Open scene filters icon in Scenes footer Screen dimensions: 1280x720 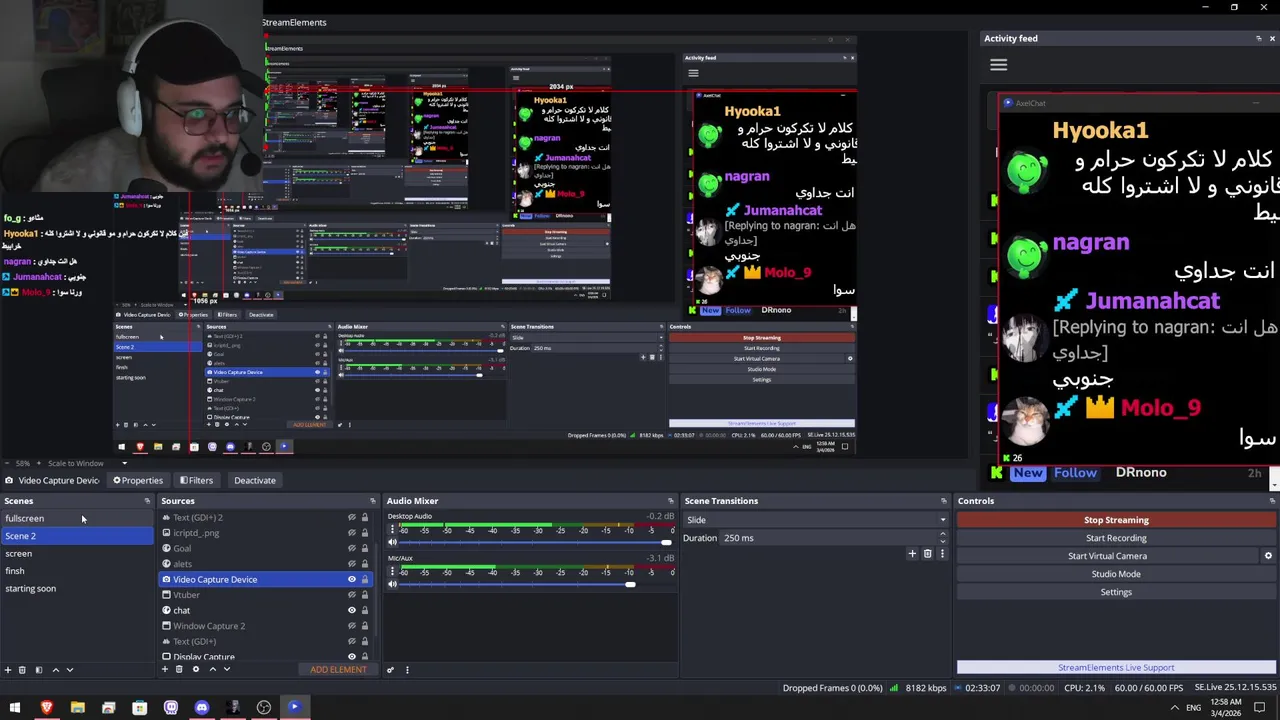[39, 670]
